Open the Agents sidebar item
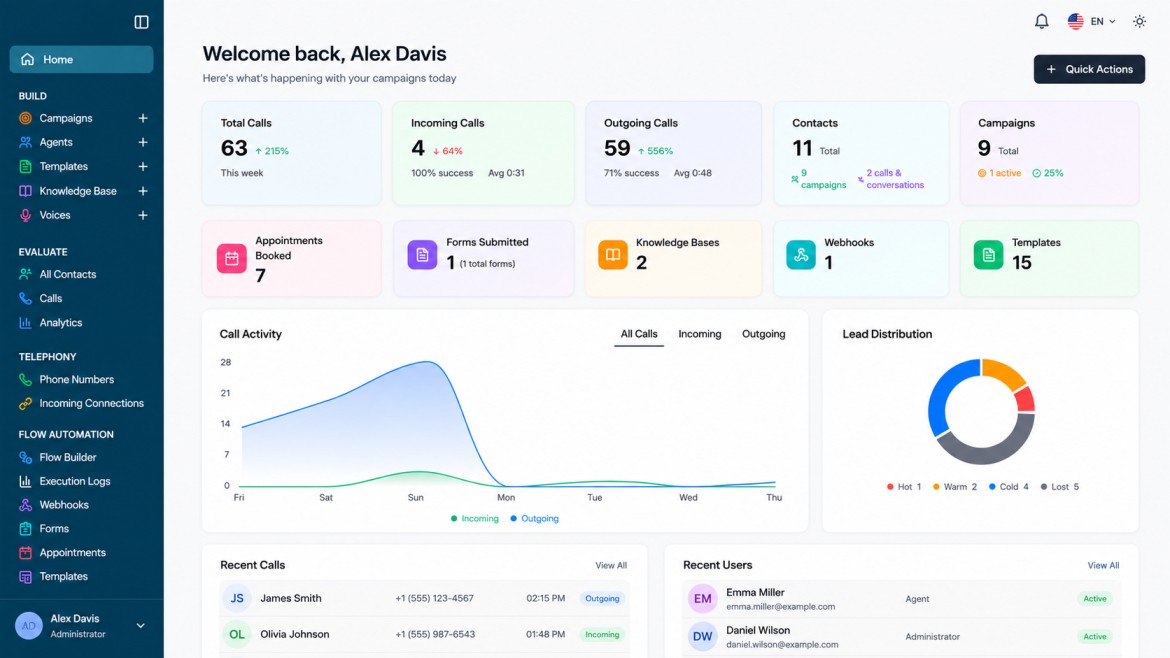Screen dimensions: 1170x658 tap(55, 142)
